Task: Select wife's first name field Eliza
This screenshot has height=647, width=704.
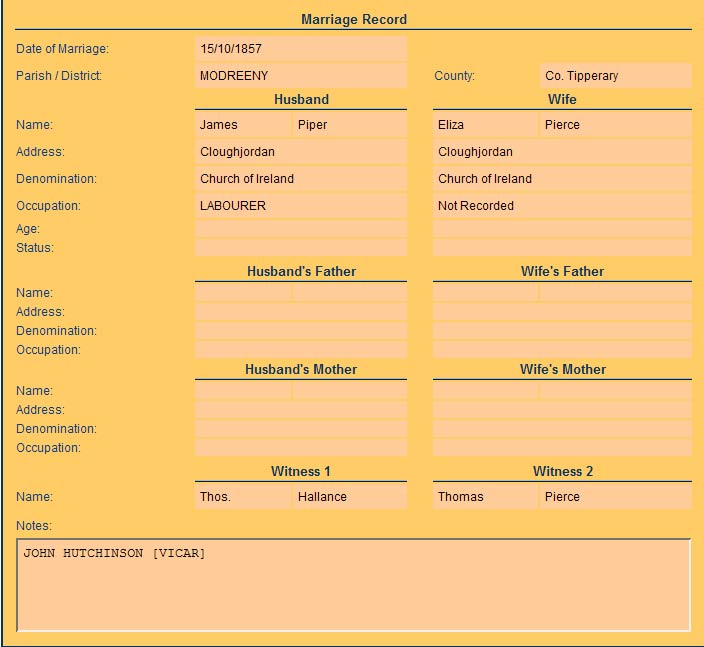Action: pyautogui.click(x=485, y=125)
